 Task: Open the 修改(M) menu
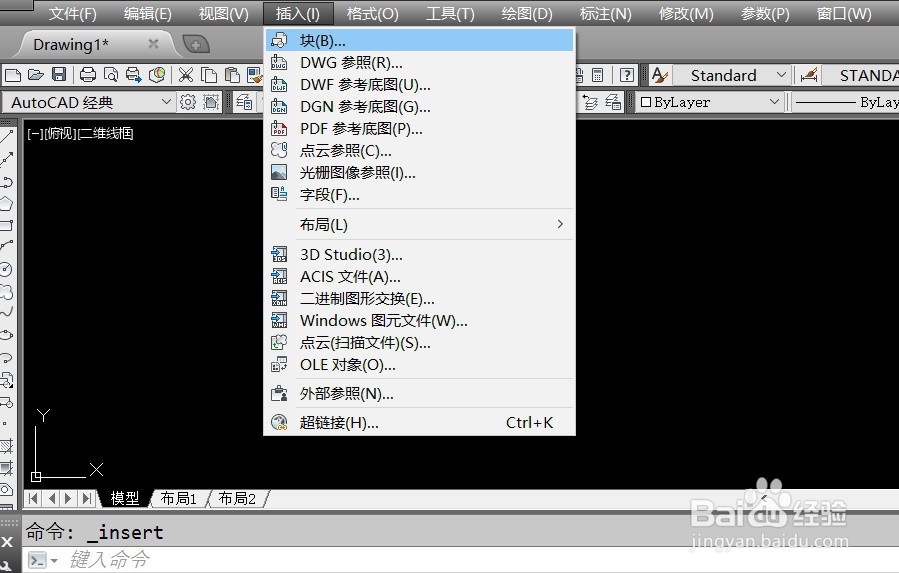click(x=686, y=13)
